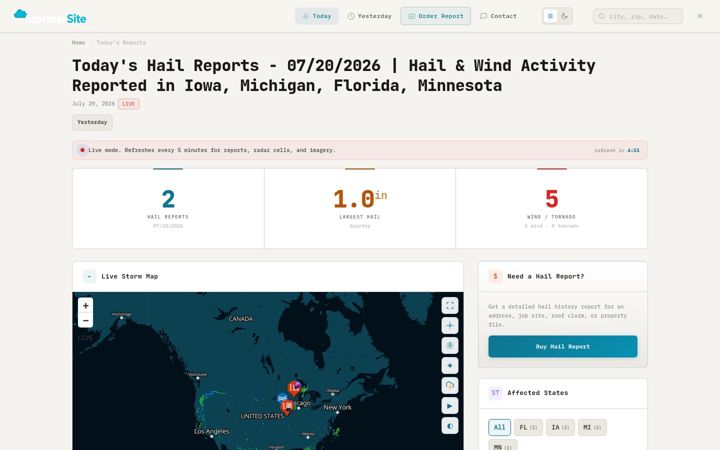This screenshot has height=450, width=720.
Task: Switch to light theme with sun icon
Action: [x=550, y=16]
